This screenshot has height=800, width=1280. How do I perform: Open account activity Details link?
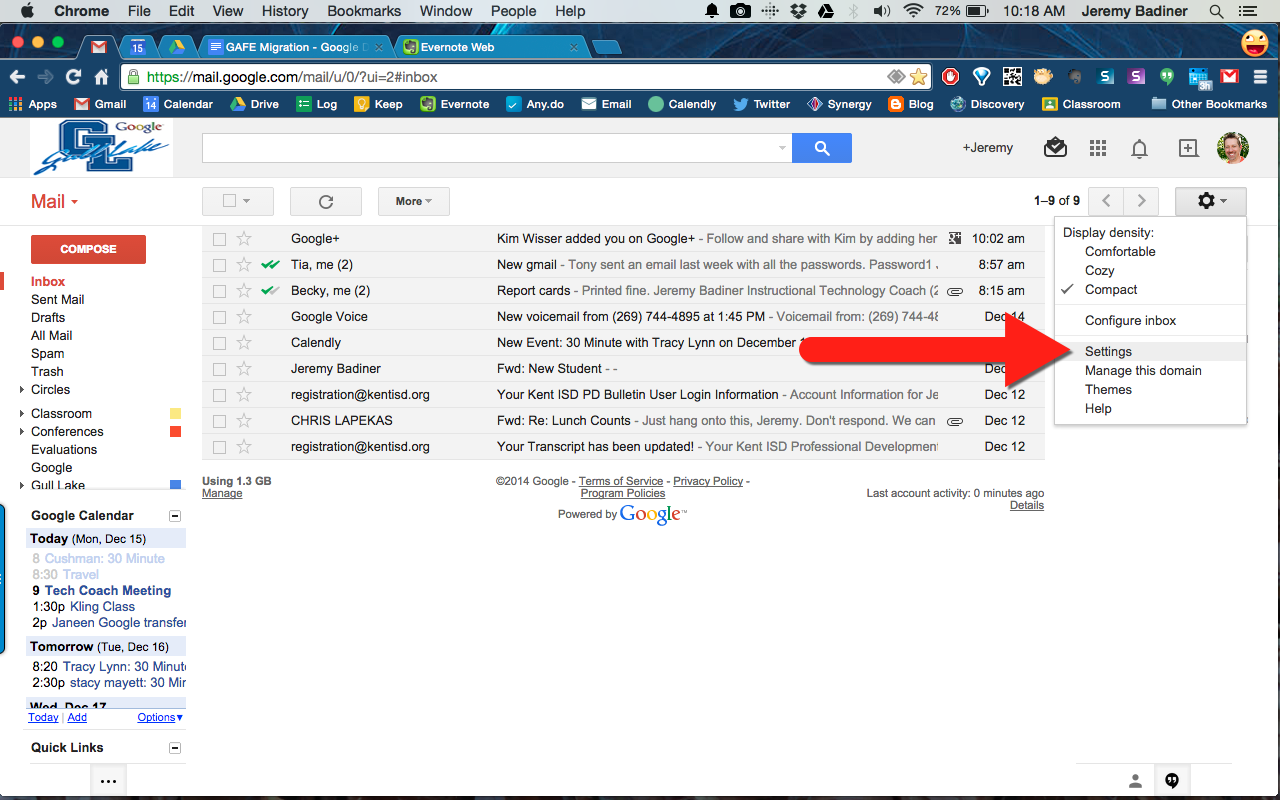click(x=1027, y=505)
